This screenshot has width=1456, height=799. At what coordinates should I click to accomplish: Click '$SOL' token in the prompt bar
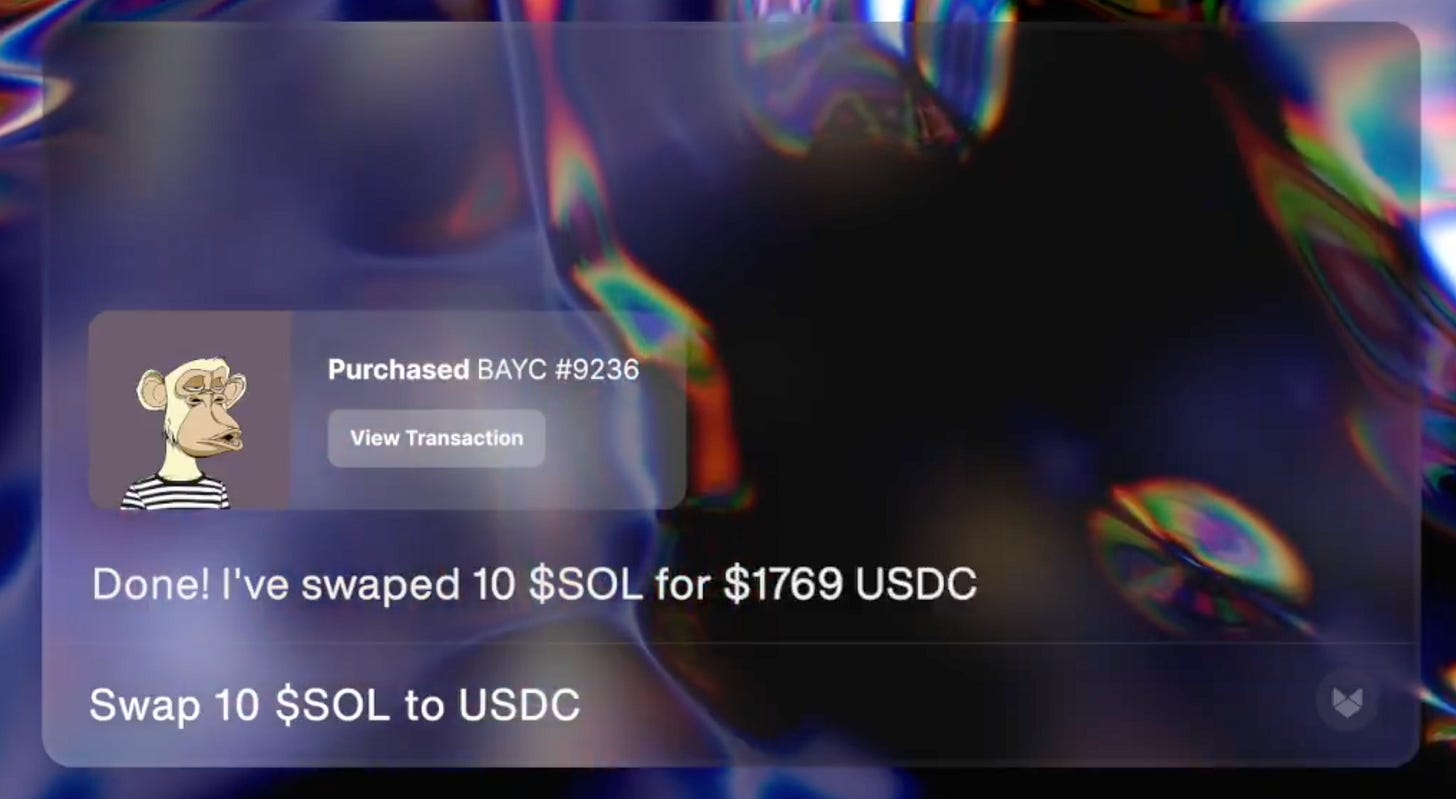coord(333,705)
